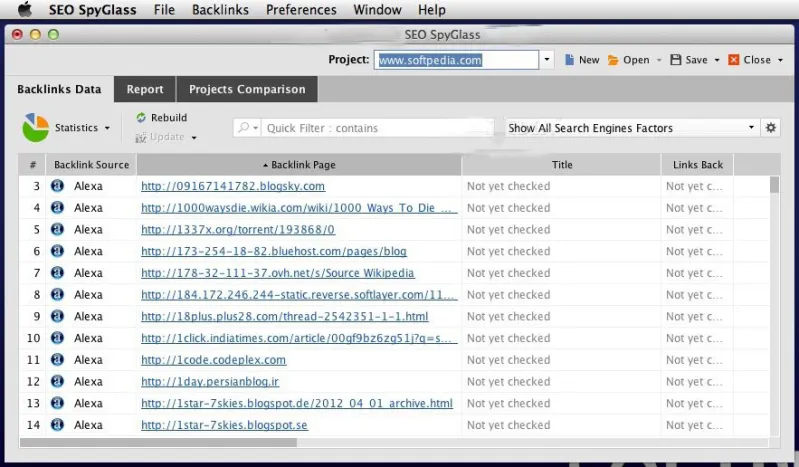Screen dimensions: 799x467
Task: Open the 09167141782.blogsky.com link
Action: 233,186
